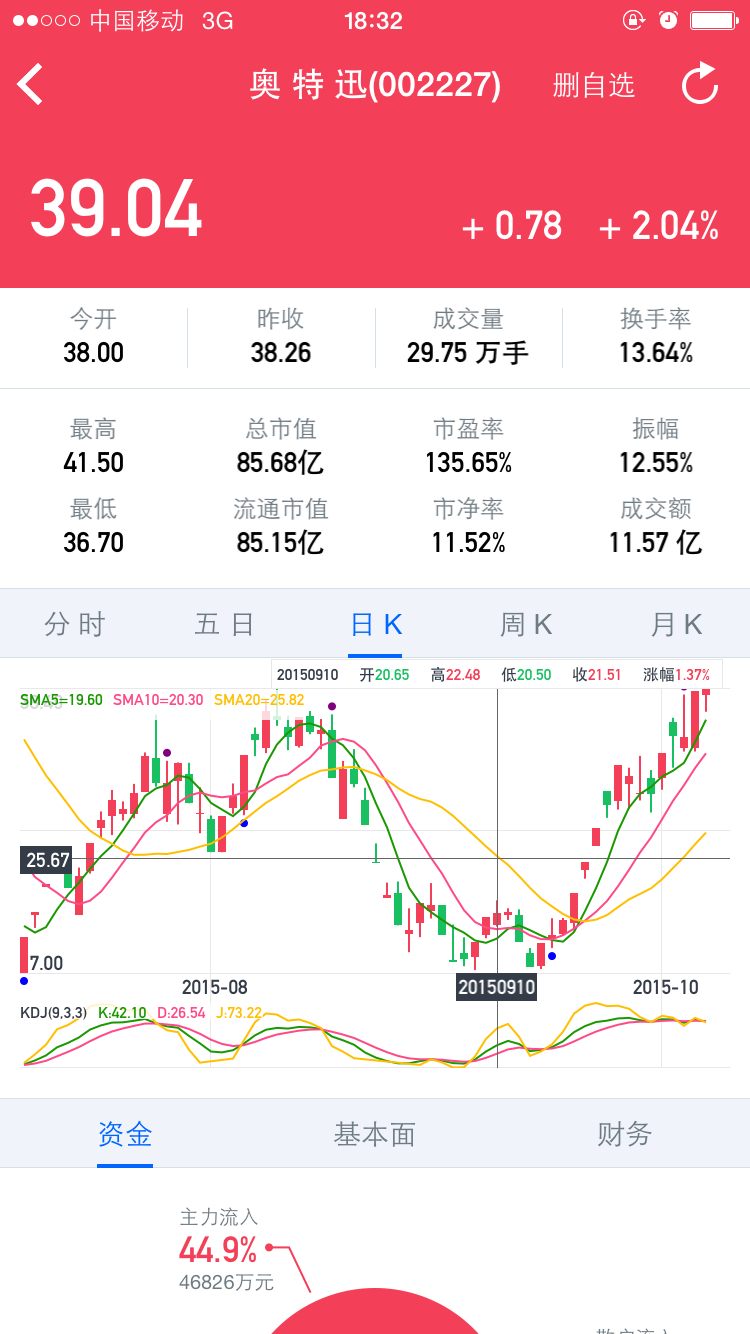Image resolution: width=750 pixels, height=1334 pixels.
Task: Tap the K:42.10 indicator value
Action: [x=123, y=1013]
